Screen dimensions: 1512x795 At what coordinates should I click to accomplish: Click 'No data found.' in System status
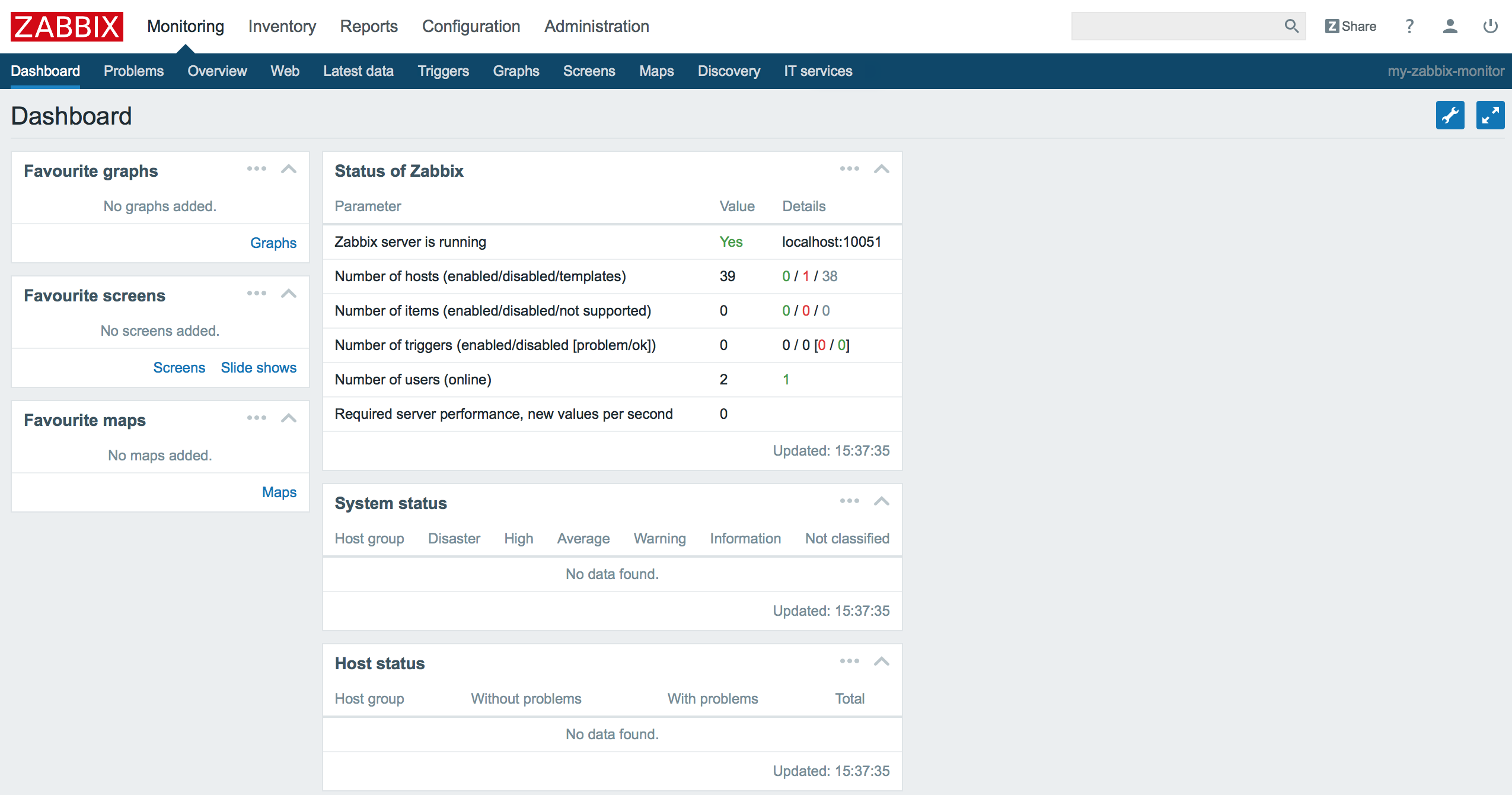click(612, 574)
